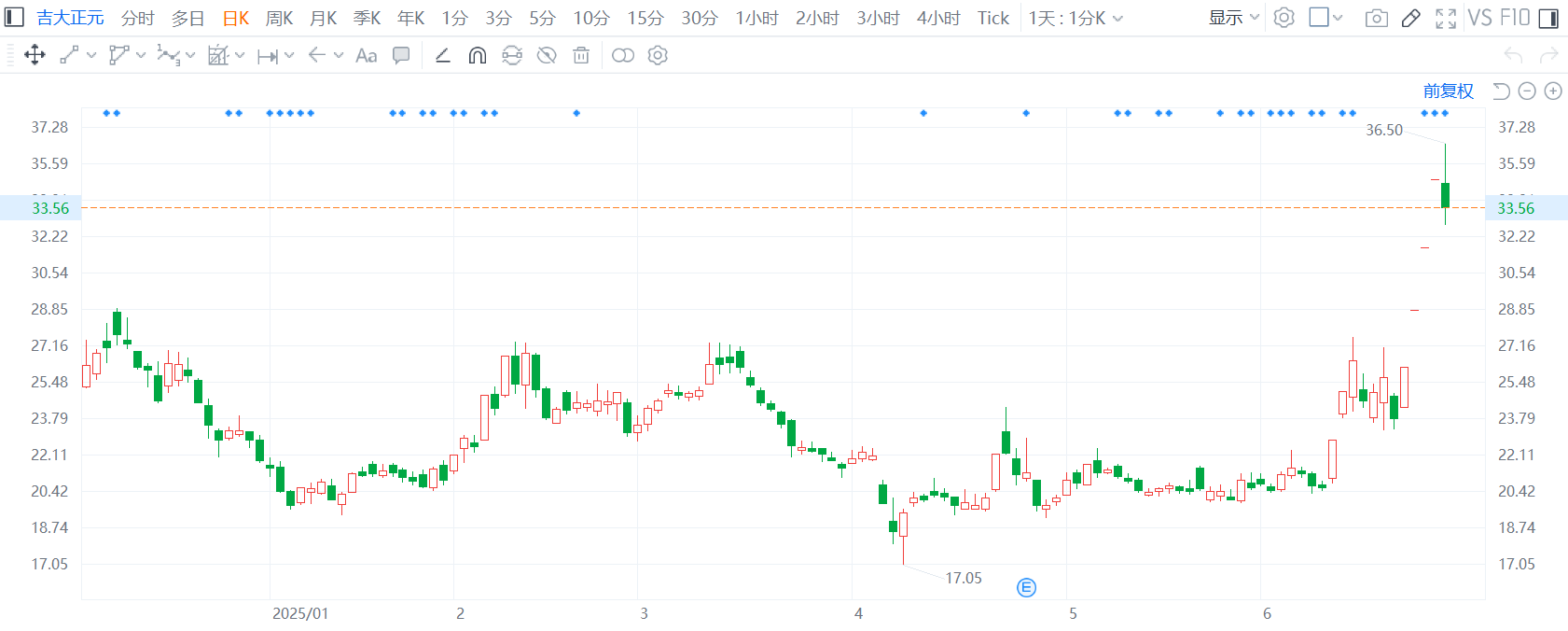Select the 1小时 interval
This screenshot has width=1568, height=631.
(756, 18)
